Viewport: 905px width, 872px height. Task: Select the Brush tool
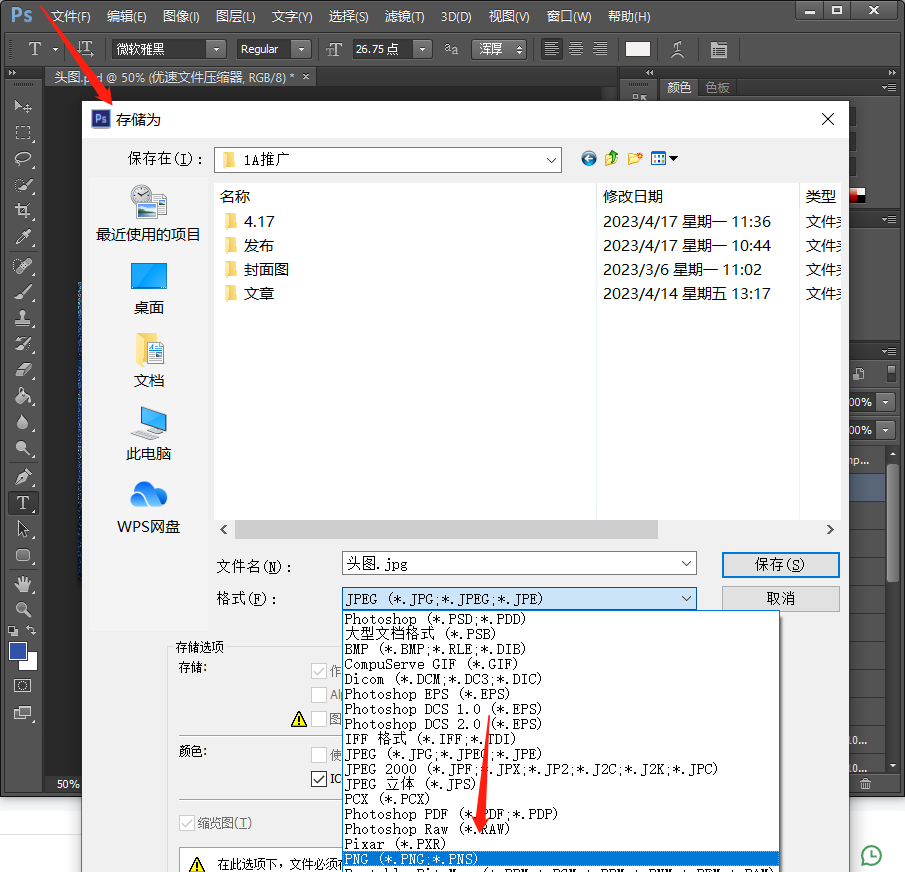pos(23,292)
